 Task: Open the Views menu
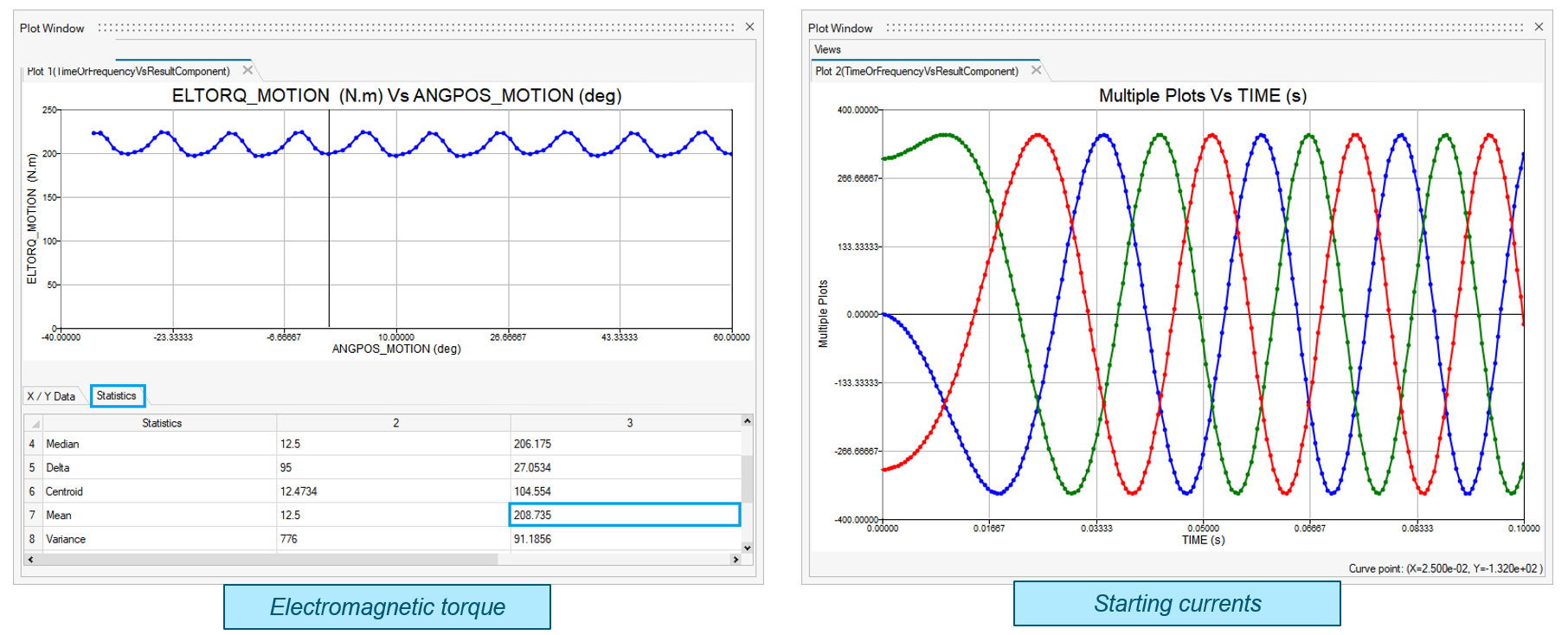point(827,49)
